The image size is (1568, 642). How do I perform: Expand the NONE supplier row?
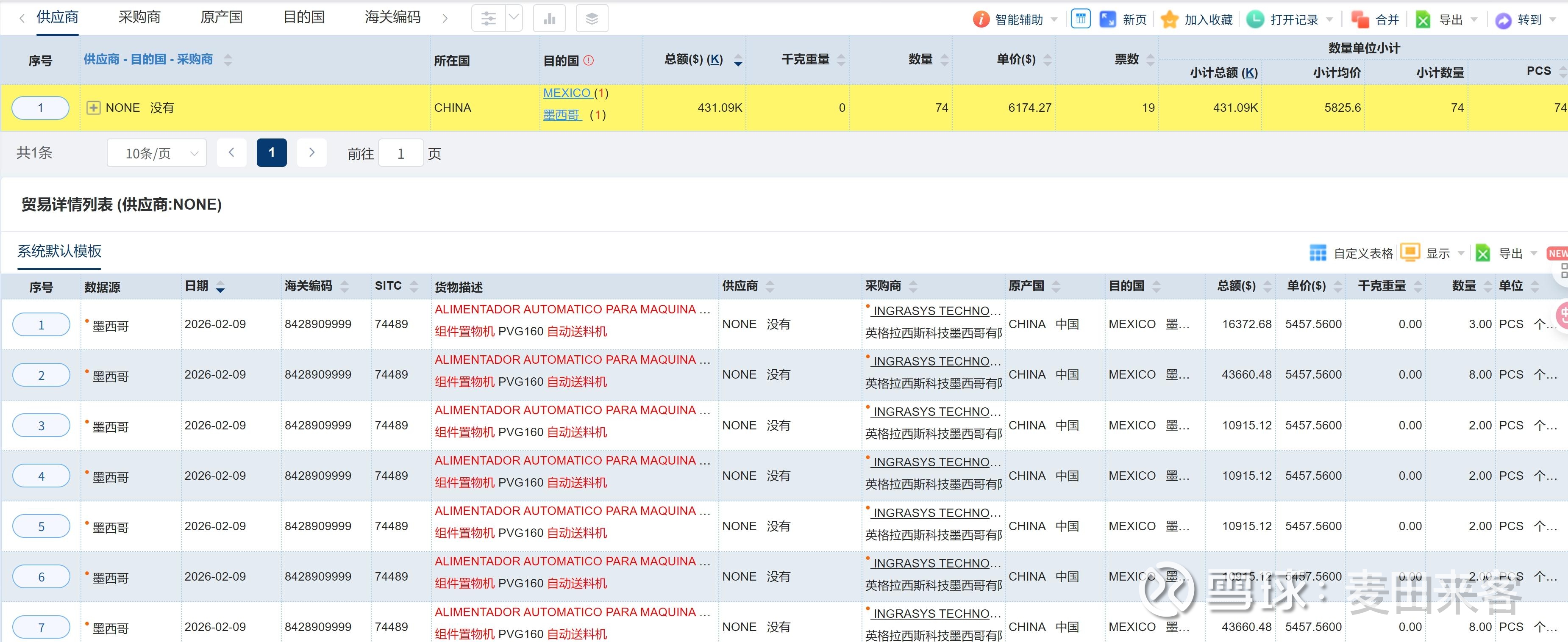tap(93, 108)
